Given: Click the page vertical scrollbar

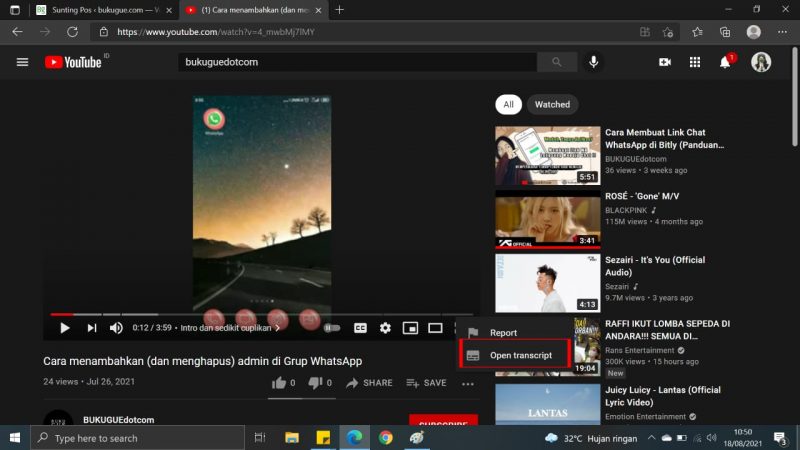Looking at the screenshot, I should point(795,97).
